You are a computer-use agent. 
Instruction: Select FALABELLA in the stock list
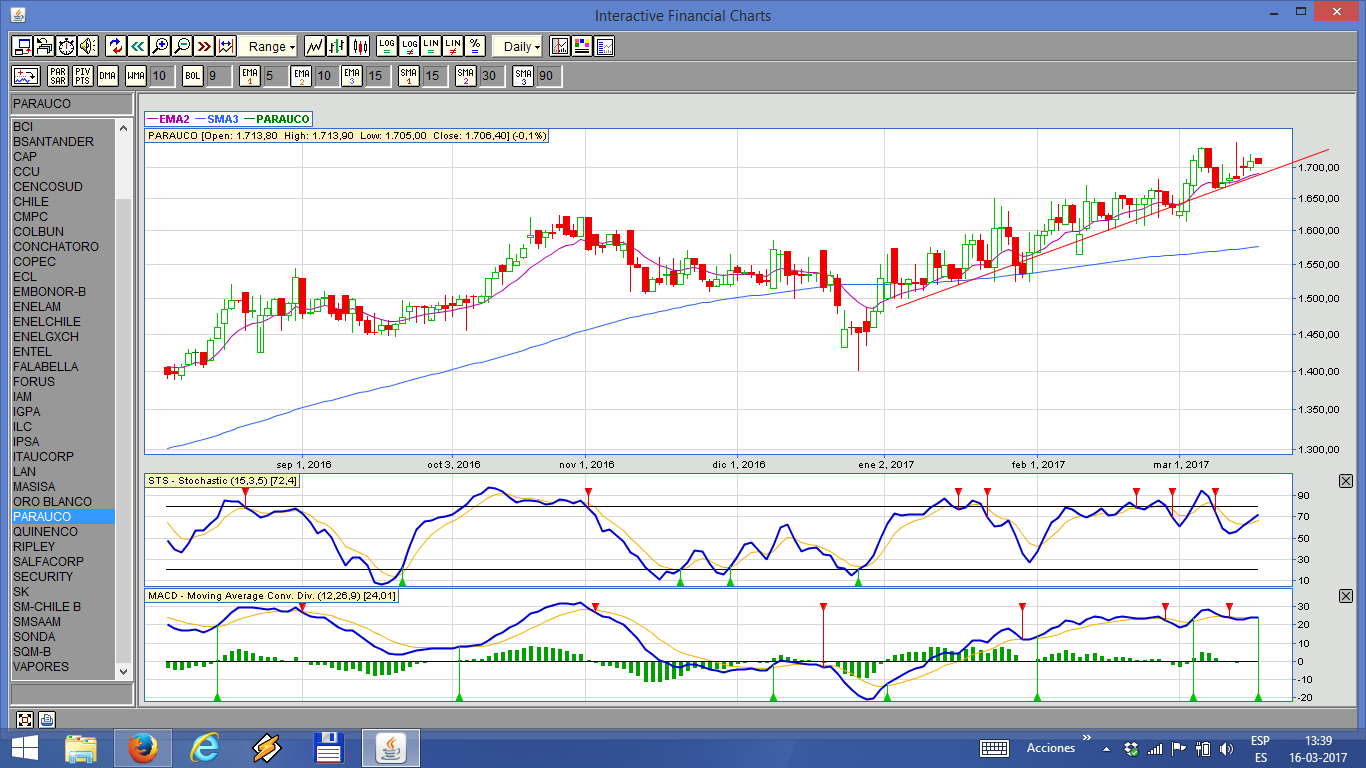(46, 367)
